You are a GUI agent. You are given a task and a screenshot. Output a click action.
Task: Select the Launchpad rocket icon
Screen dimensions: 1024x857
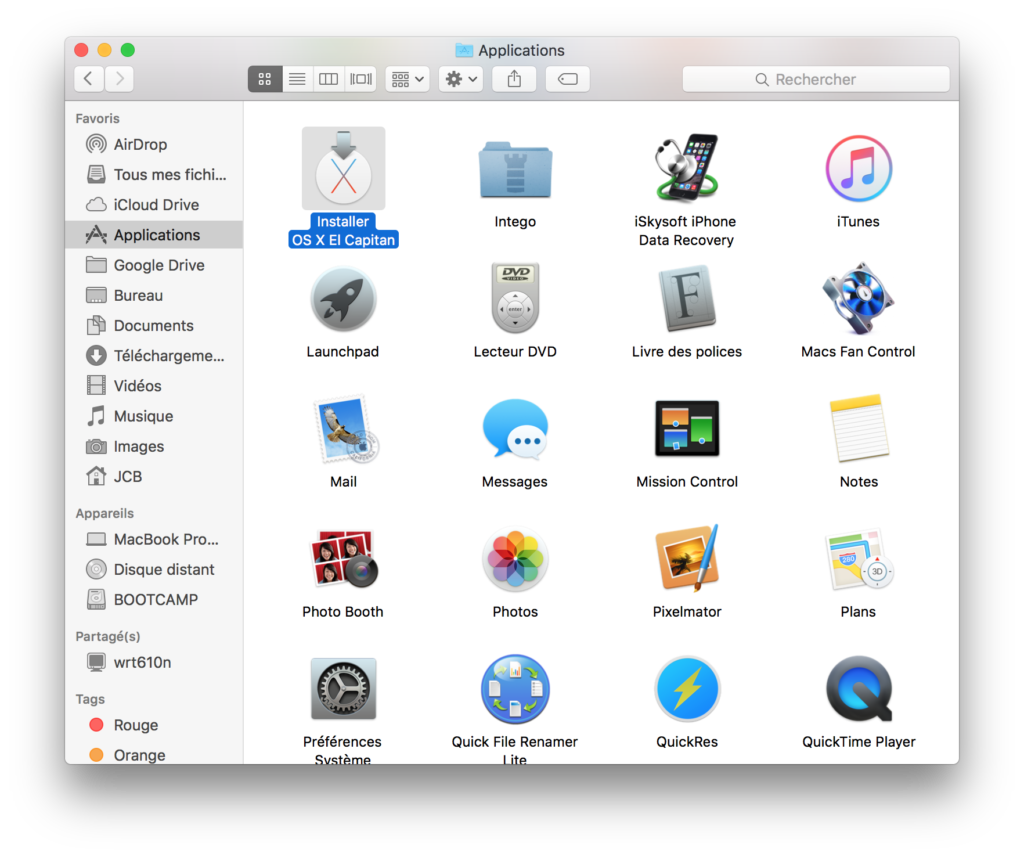(x=344, y=299)
